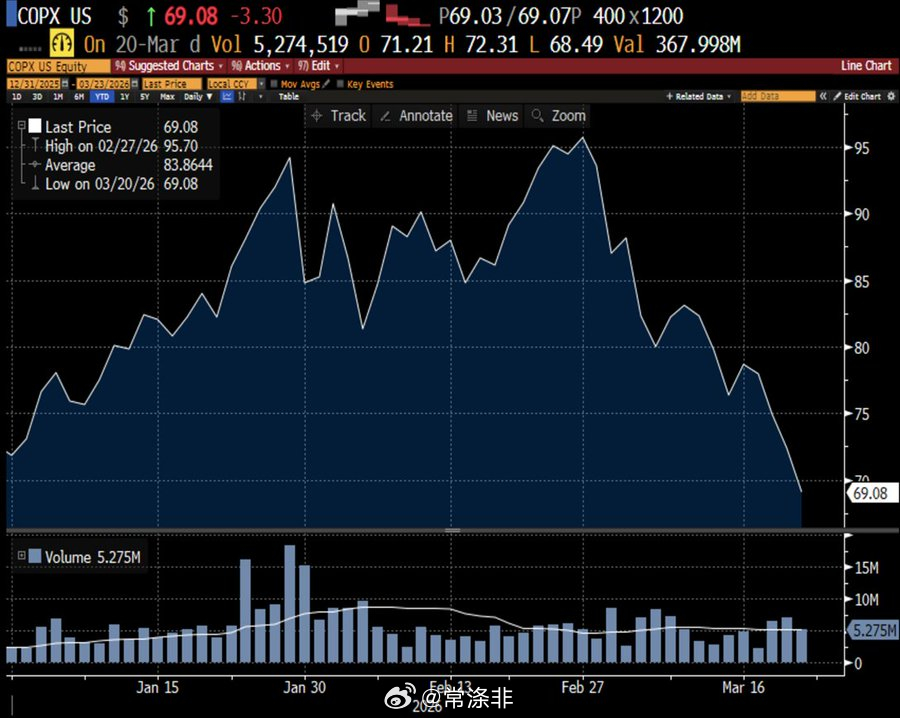The image size is (900, 718).
Task: Open the Local CCY currency dropdown
Action: (234, 83)
